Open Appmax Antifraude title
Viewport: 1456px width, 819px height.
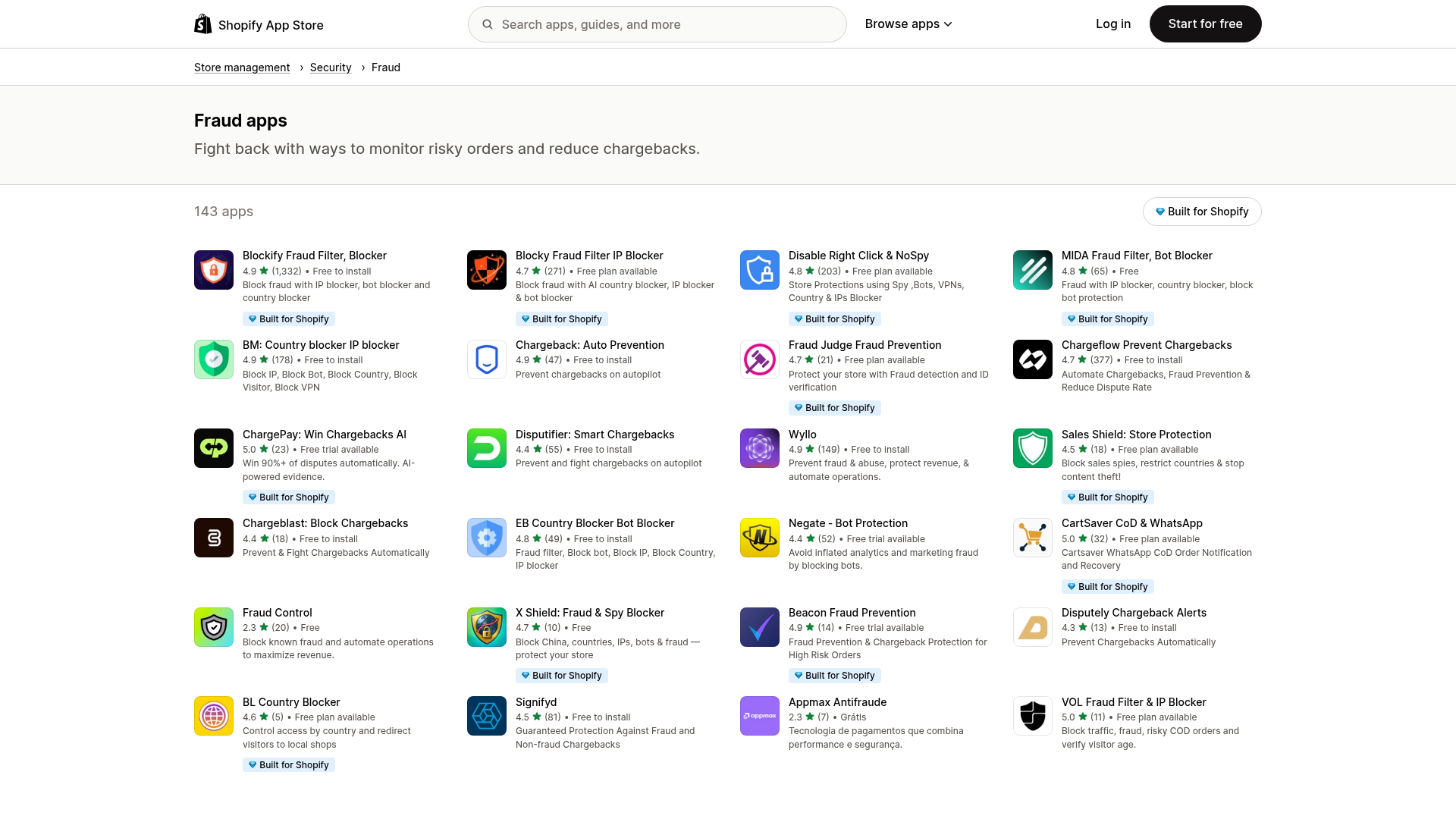[837, 702]
